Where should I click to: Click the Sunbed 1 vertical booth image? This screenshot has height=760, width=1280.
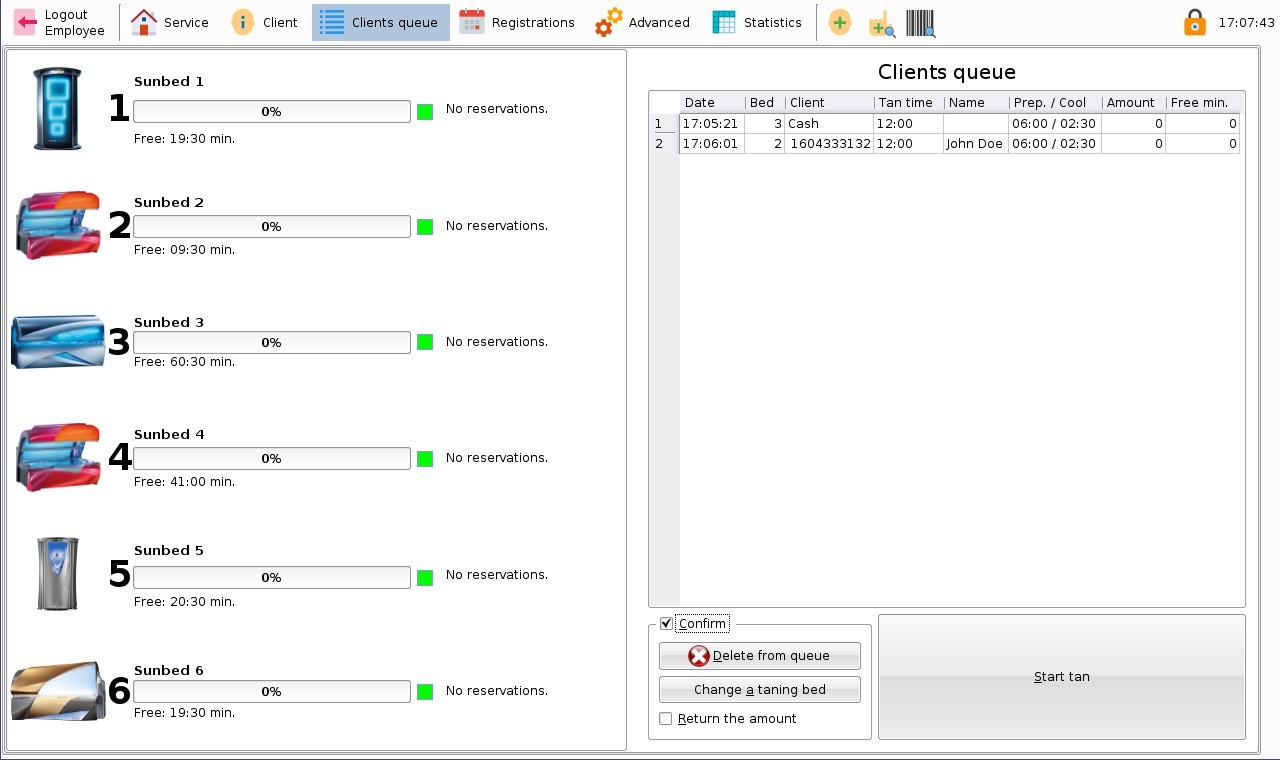click(57, 109)
